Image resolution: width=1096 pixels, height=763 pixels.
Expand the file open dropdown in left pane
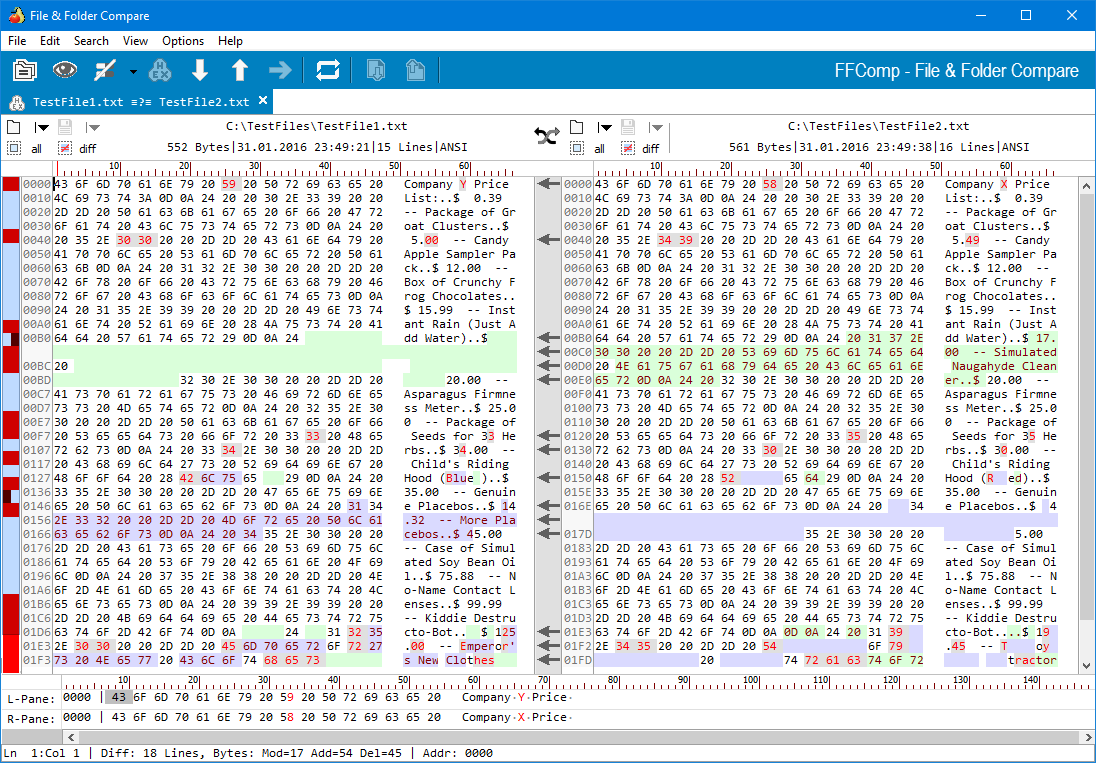[x=40, y=127]
